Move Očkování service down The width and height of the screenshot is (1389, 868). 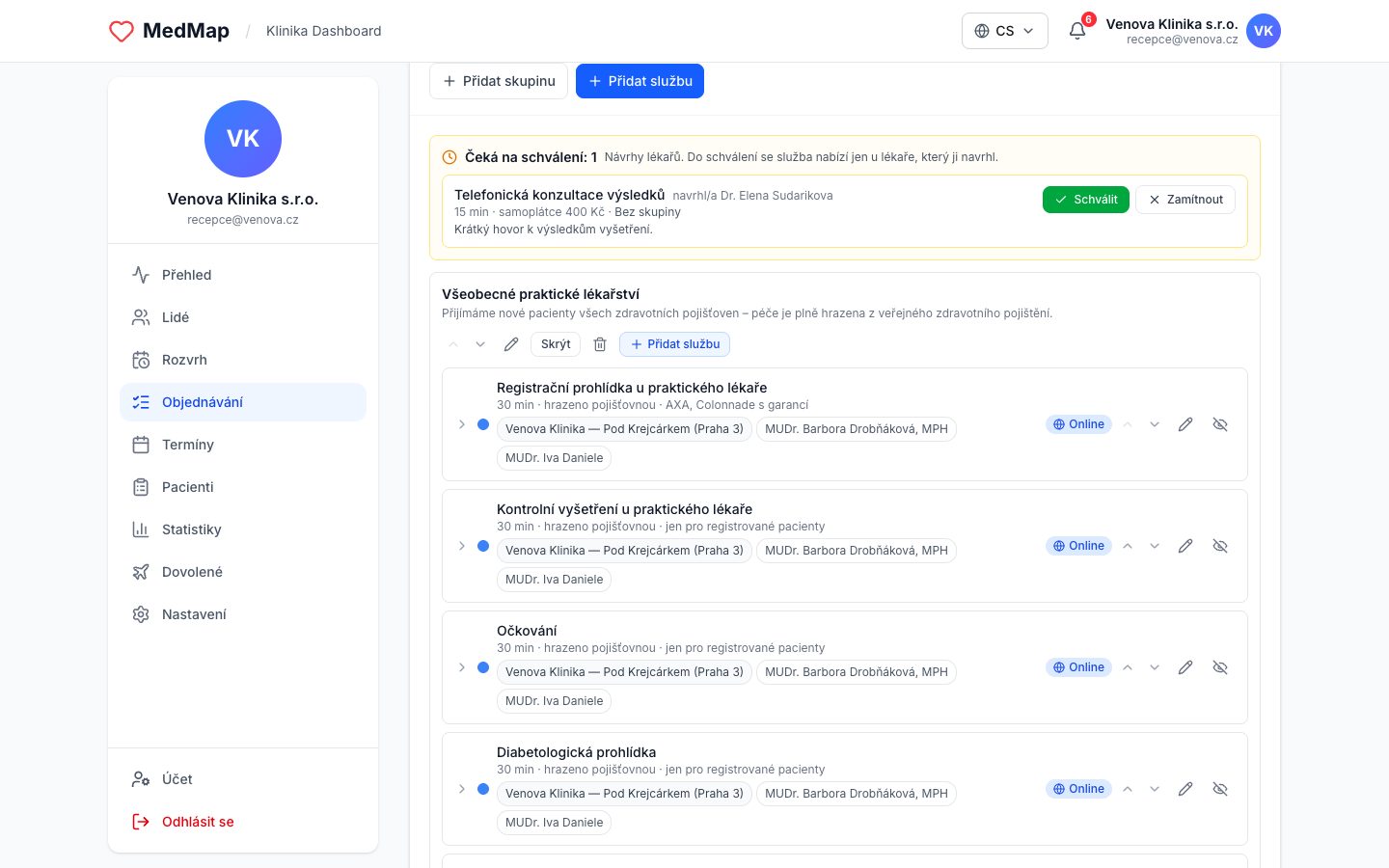[x=1155, y=667]
